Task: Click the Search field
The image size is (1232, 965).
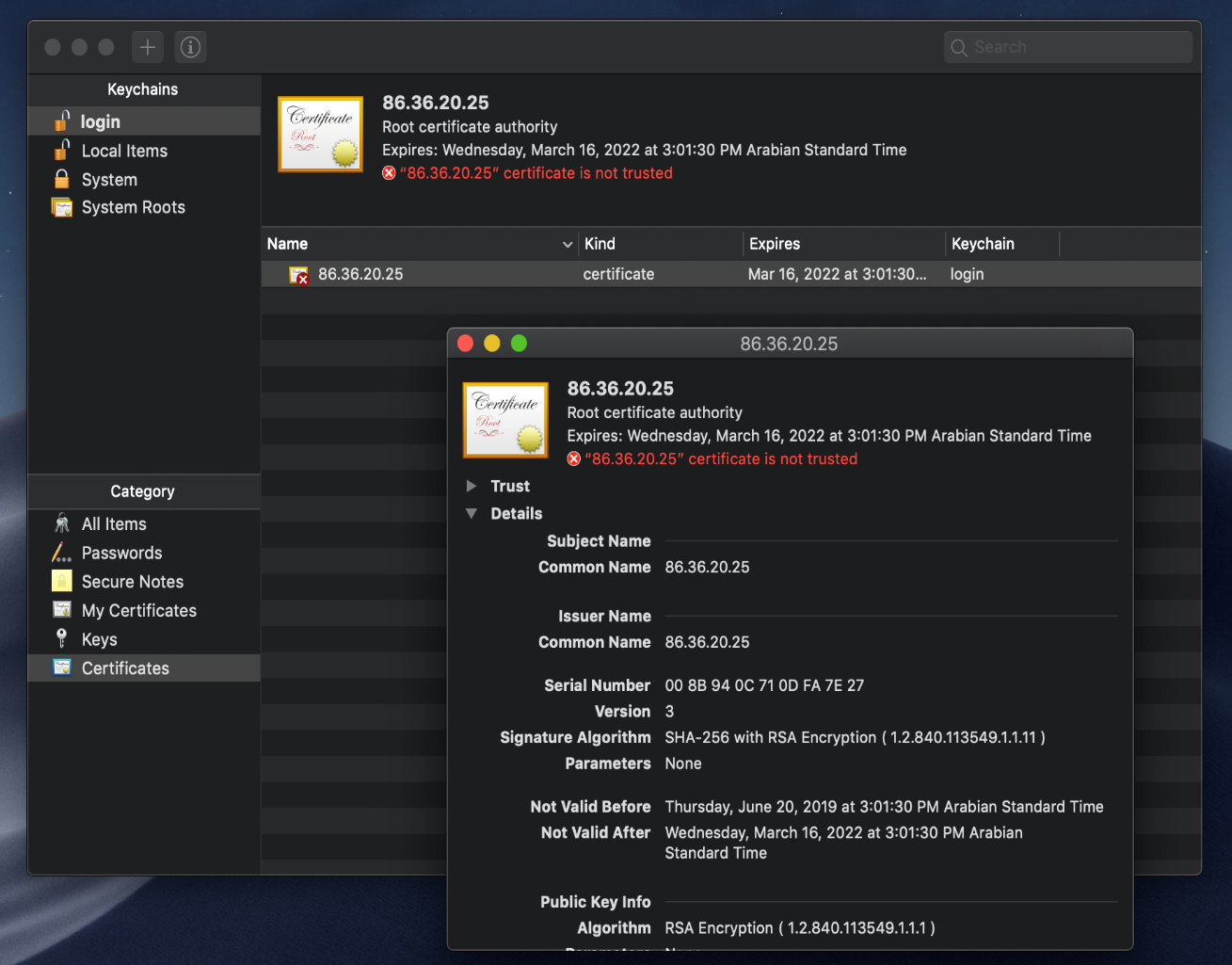Action: 1067,47
